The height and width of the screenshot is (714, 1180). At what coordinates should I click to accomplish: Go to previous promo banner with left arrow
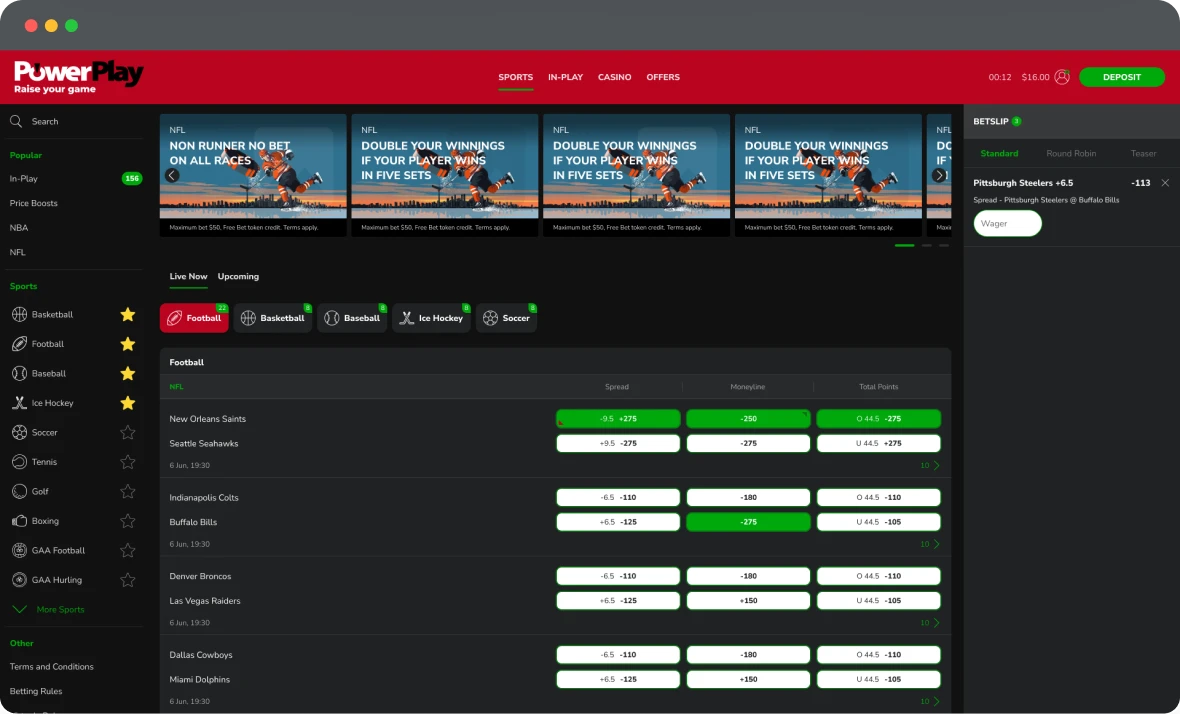point(172,175)
